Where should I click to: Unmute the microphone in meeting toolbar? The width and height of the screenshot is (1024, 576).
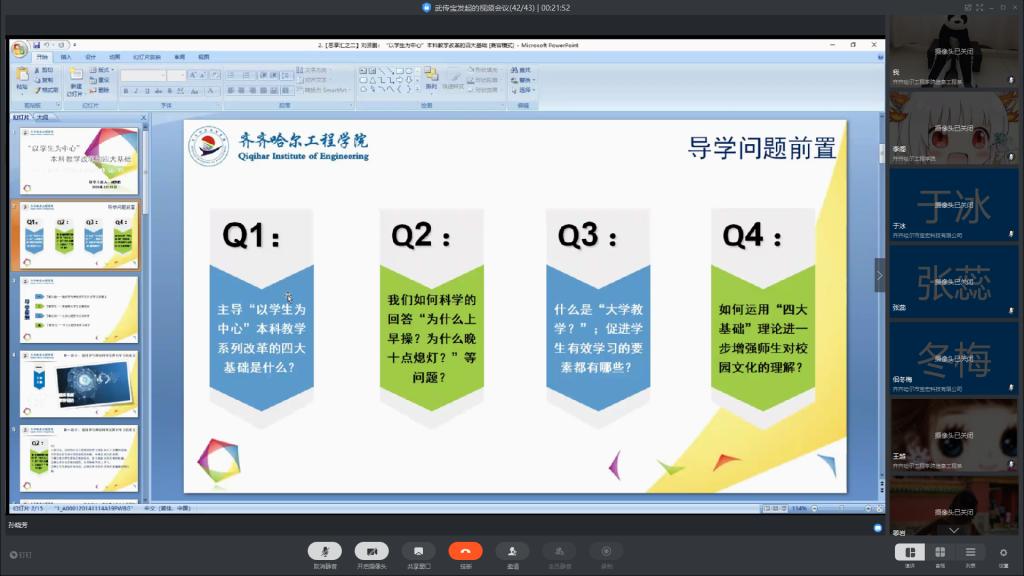tap(324, 550)
